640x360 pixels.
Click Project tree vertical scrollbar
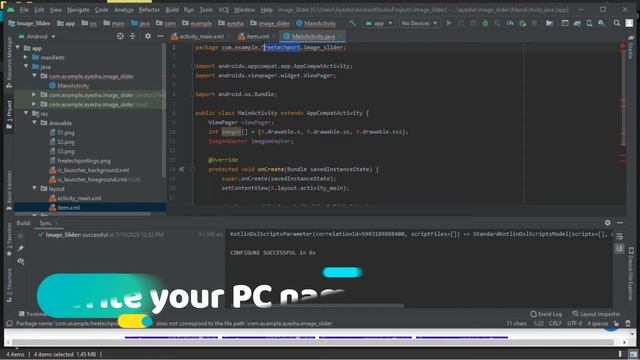[164, 110]
